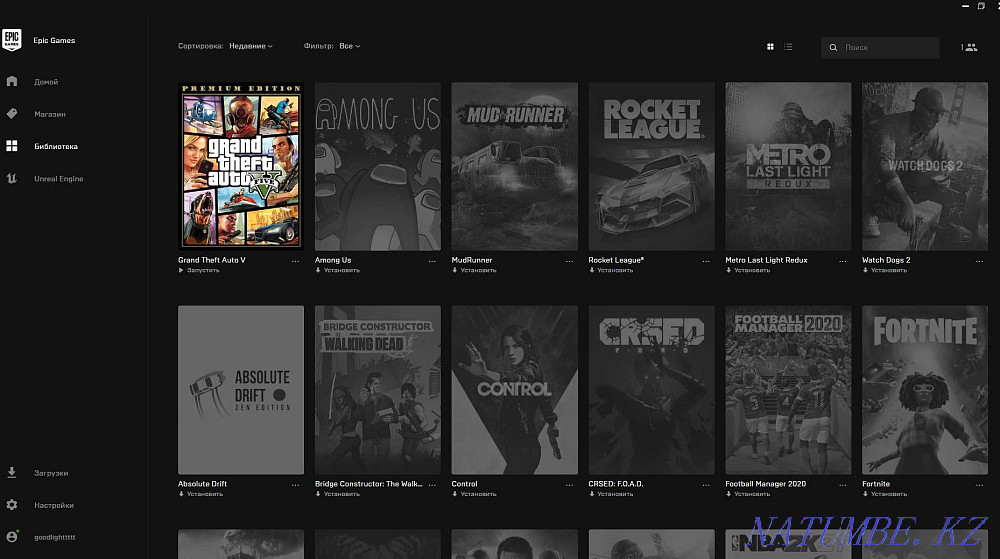The width and height of the screenshot is (1000, 559).
Task: Open Fortnite cover thumbnail
Action: point(925,390)
